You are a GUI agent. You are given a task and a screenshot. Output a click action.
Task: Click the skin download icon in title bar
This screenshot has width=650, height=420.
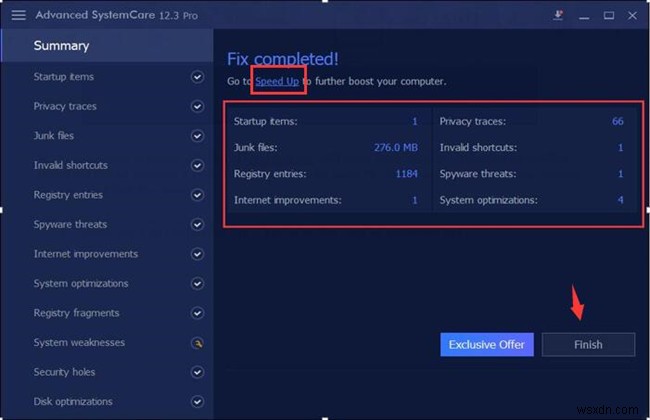[x=558, y=15]
